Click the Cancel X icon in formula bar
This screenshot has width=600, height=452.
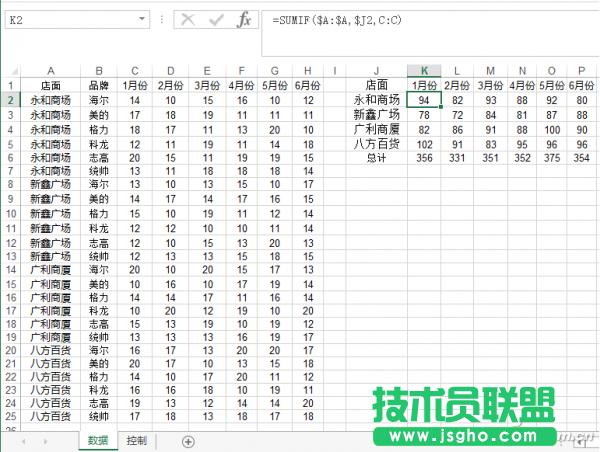187,20
